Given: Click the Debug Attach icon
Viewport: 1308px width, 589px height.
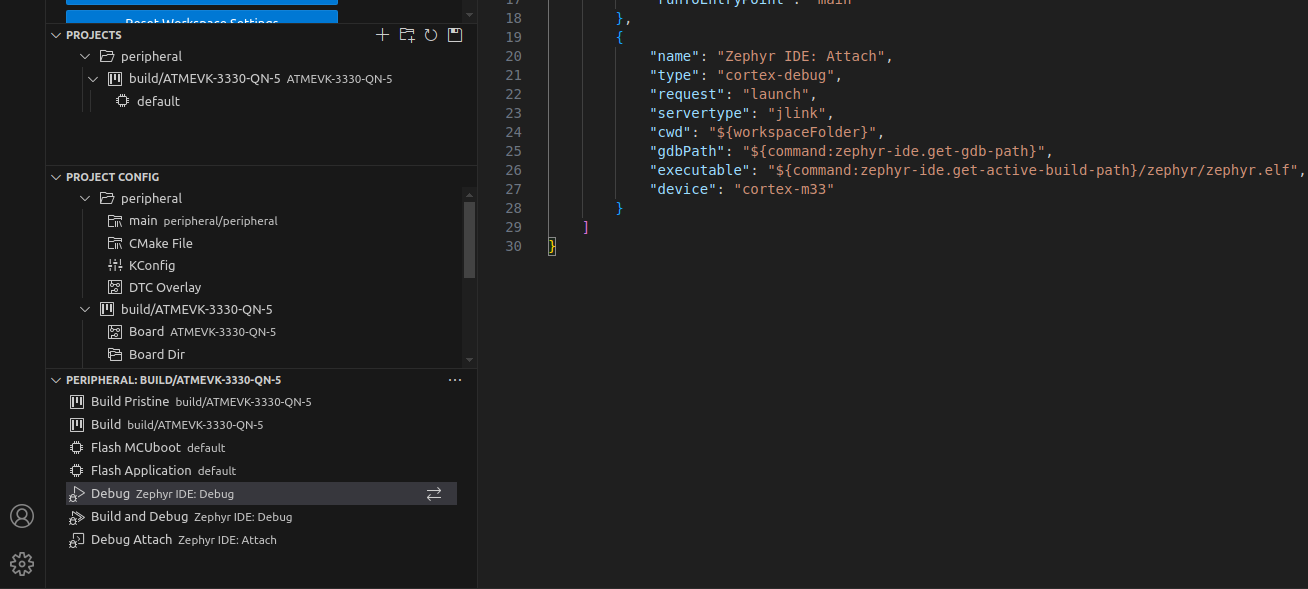Looking at the screenshot, I should pyautogui.click(x=76, y=540).
